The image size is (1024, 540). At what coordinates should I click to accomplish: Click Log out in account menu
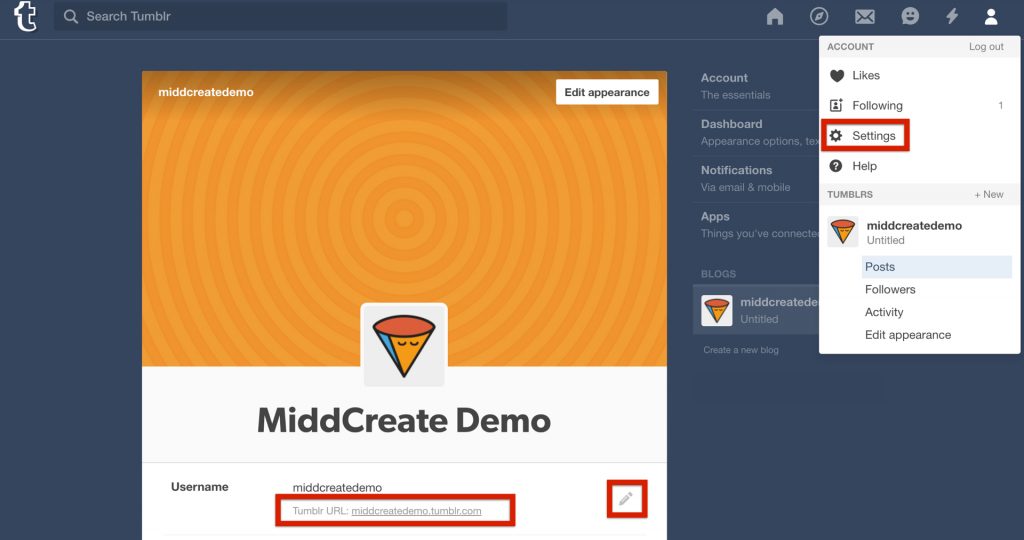[986, 47]
